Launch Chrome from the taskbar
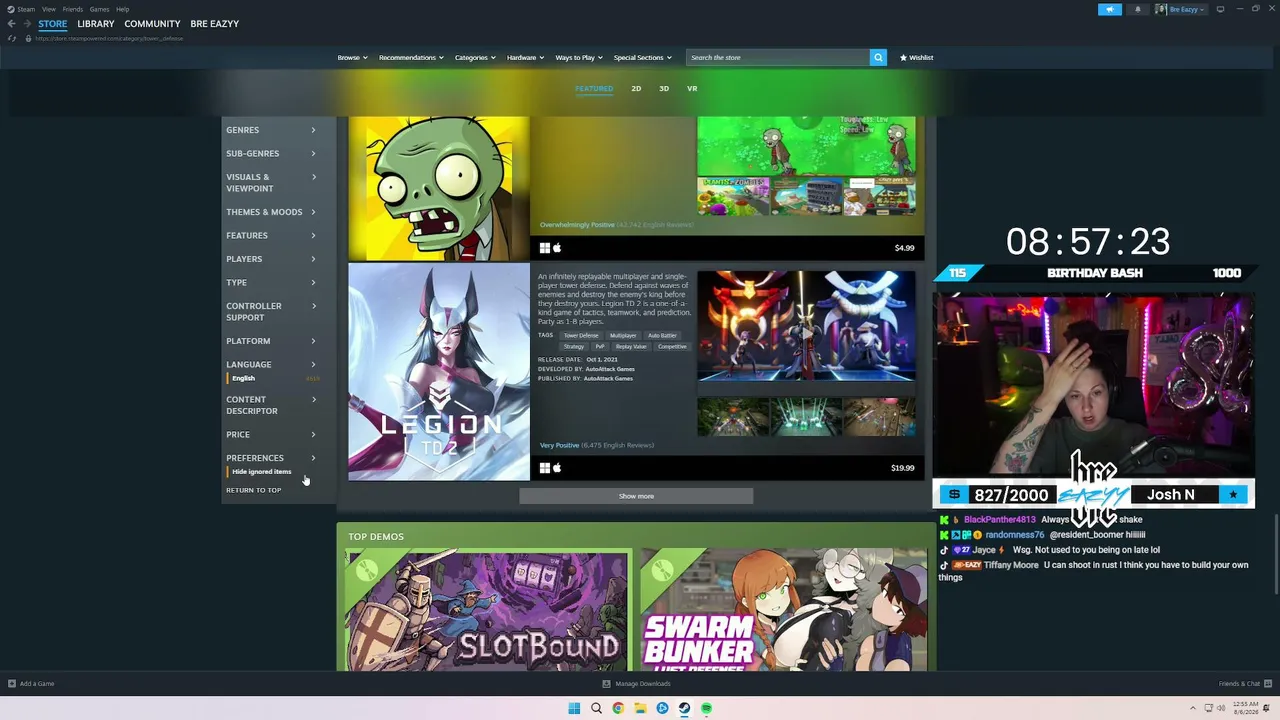The image size is (1280, 720). click(x=618, y=708)
